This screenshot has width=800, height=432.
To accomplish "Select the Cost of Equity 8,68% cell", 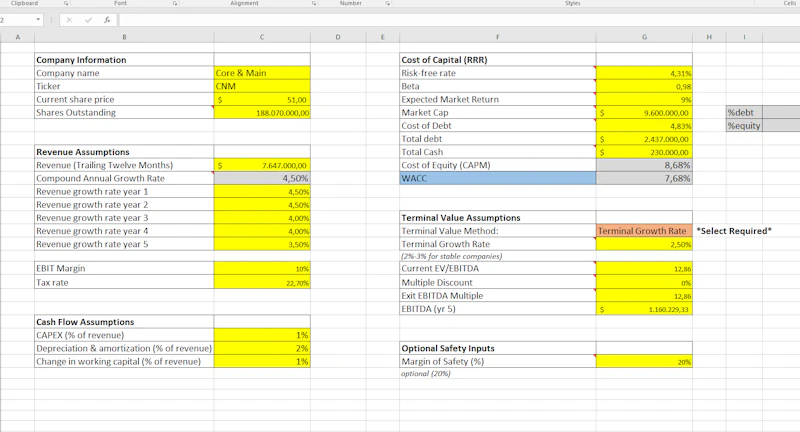I will pos(644,165).
